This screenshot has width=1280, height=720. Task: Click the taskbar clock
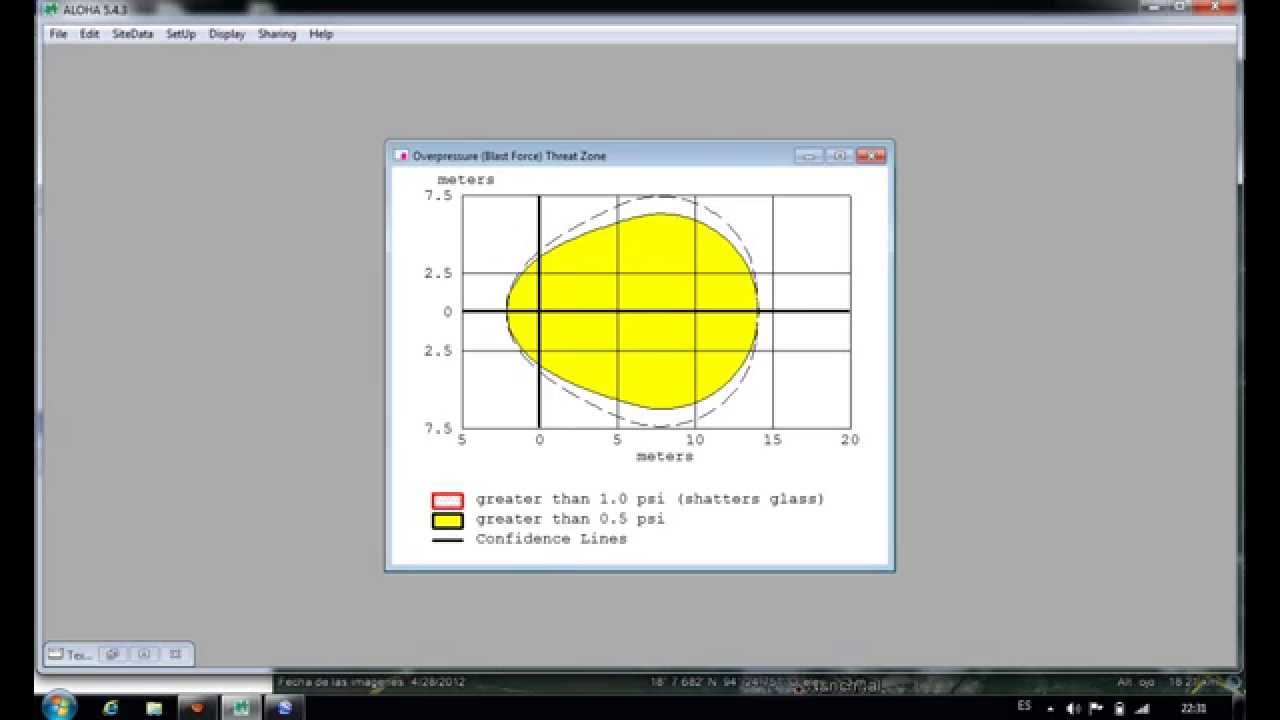(1194, 707)
